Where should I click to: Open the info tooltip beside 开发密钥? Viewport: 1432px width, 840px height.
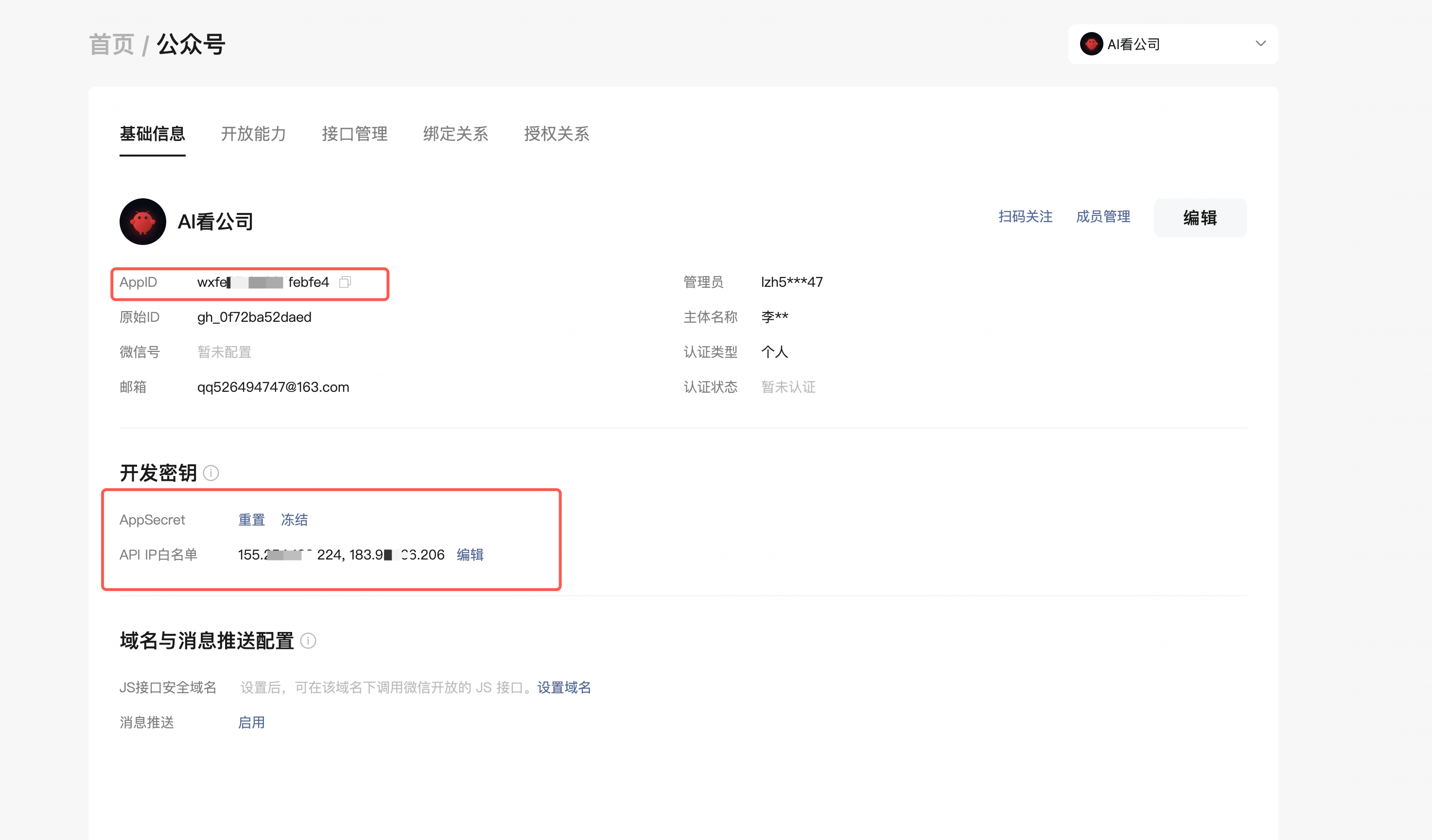[x=211, y=473]
